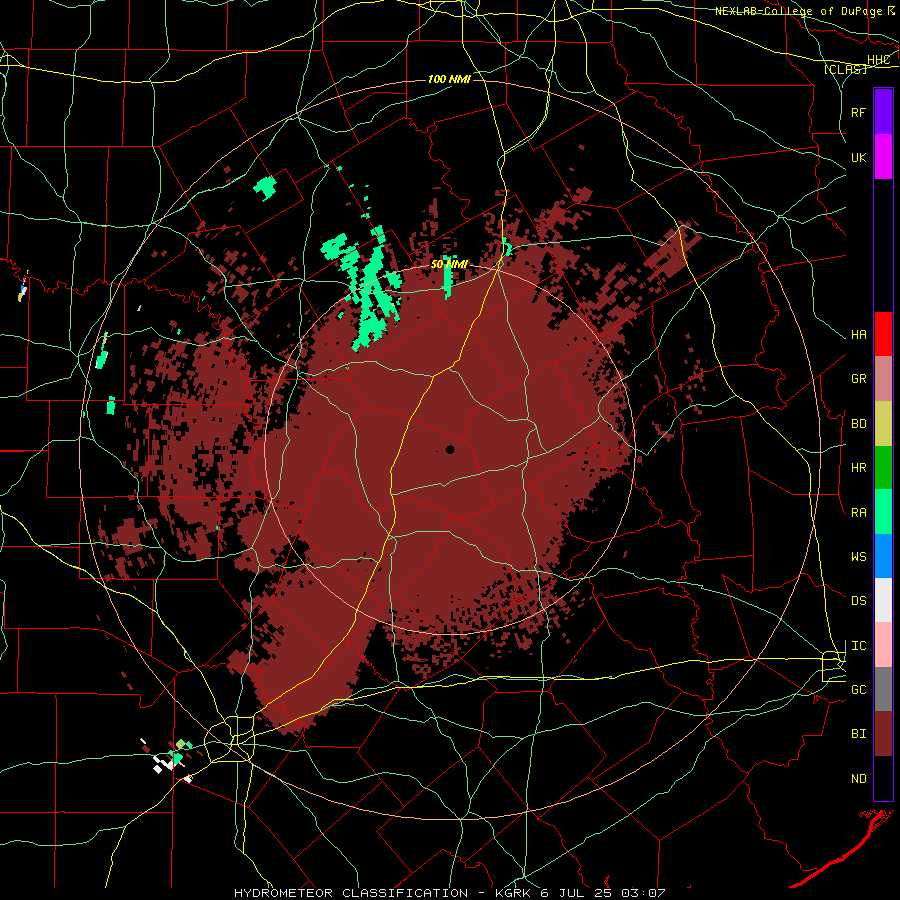Viewport: 900px width, 900px height.
Task: Click the HA legend label
Action: point(859,335)
